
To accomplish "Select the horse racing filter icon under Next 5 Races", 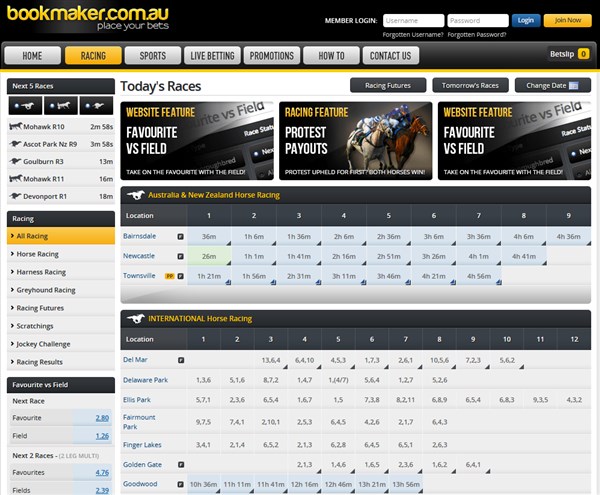I will tap(25, 105).
